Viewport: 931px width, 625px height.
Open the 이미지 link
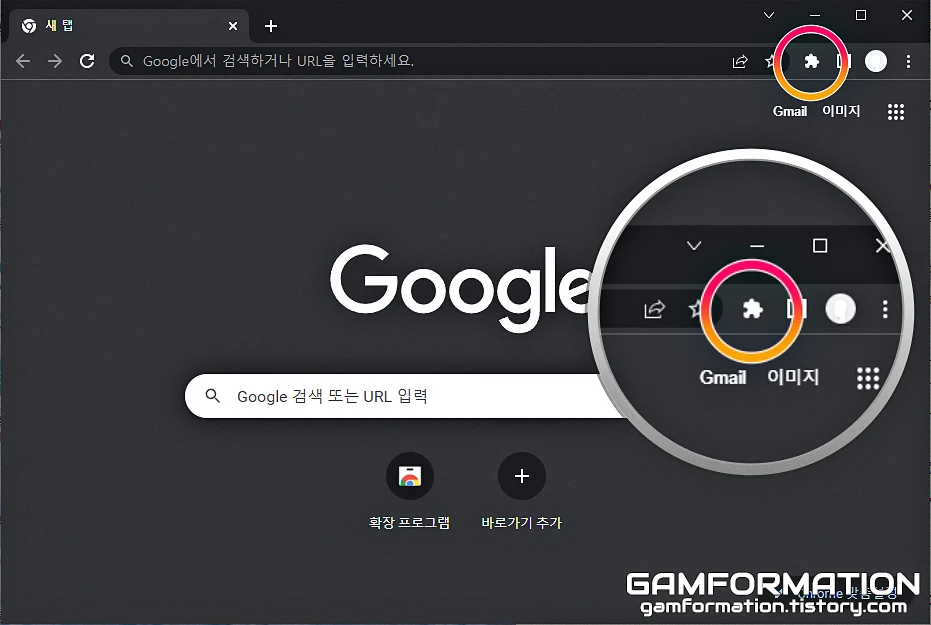841,111
